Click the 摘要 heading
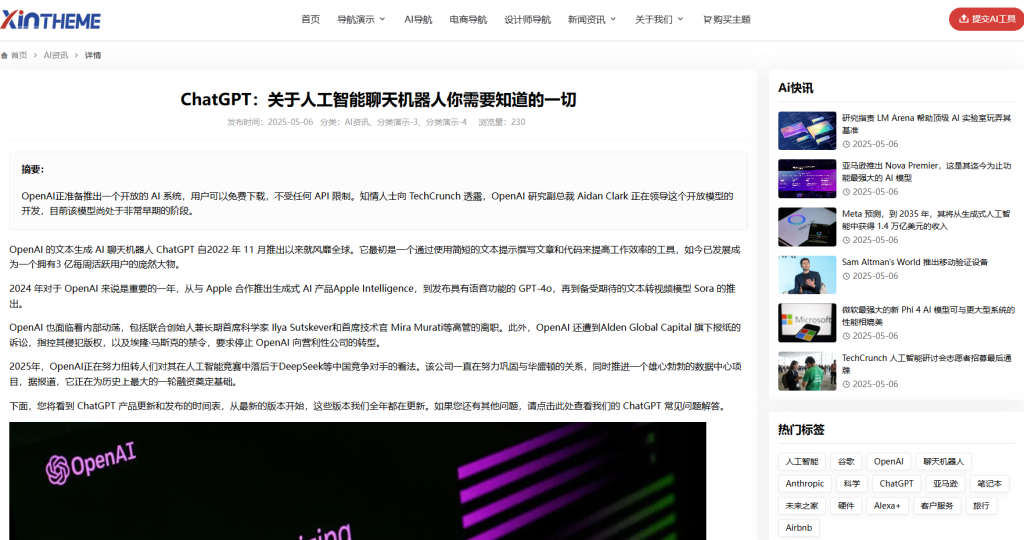Viewport: 1024px width, 540px height. tap(33, 169)
